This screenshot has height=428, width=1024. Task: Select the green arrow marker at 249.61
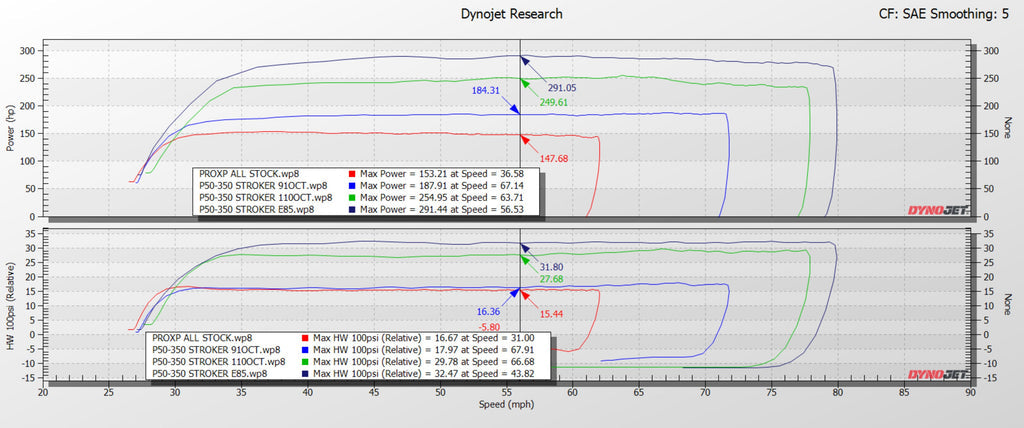[x=523, y=83]
